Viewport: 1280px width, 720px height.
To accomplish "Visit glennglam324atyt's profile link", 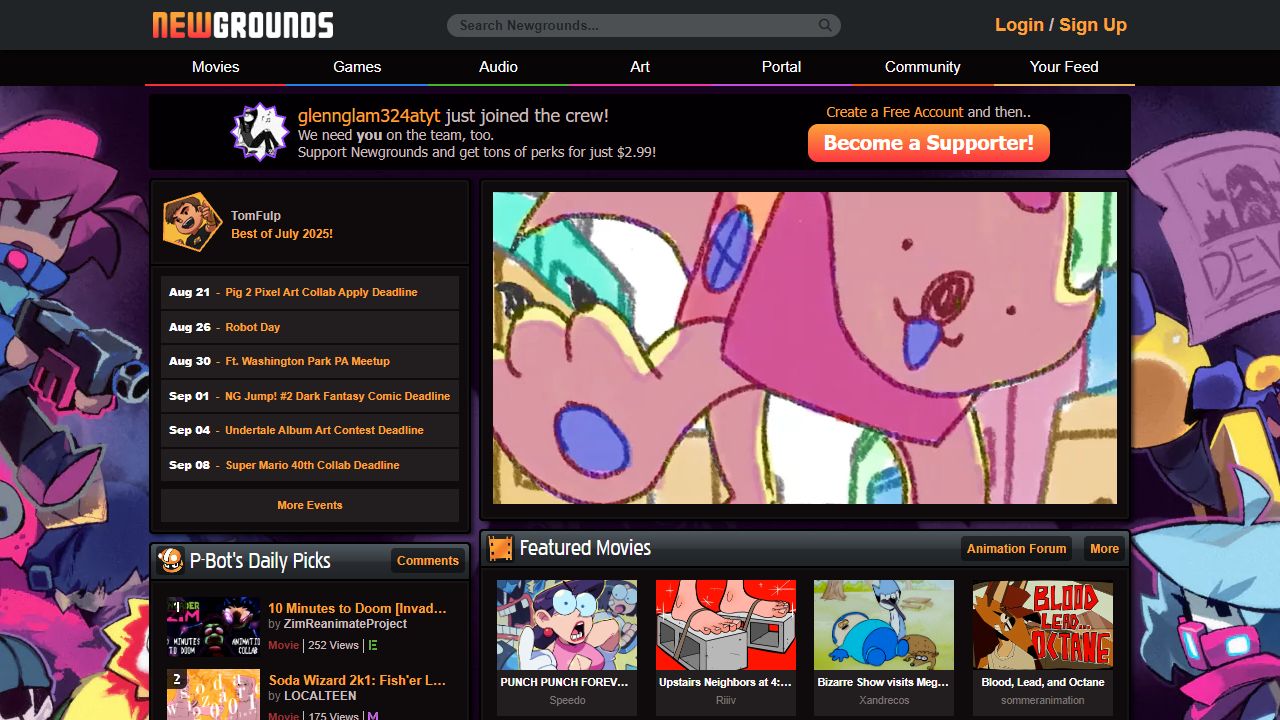I will [x=369, y=116].
